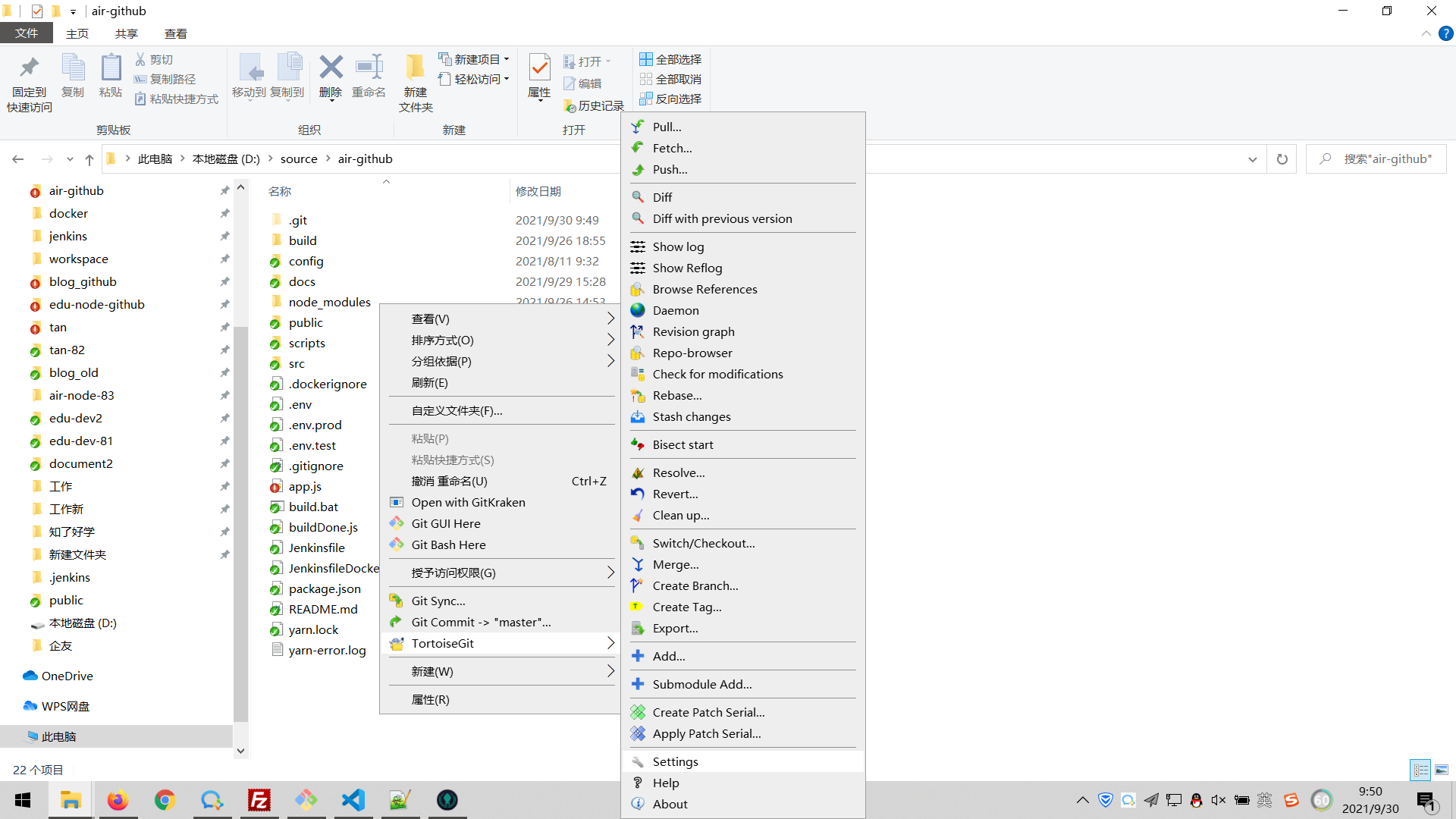Click source in the breadcrumb path
1456x819 pixels.
pos(299,158)
